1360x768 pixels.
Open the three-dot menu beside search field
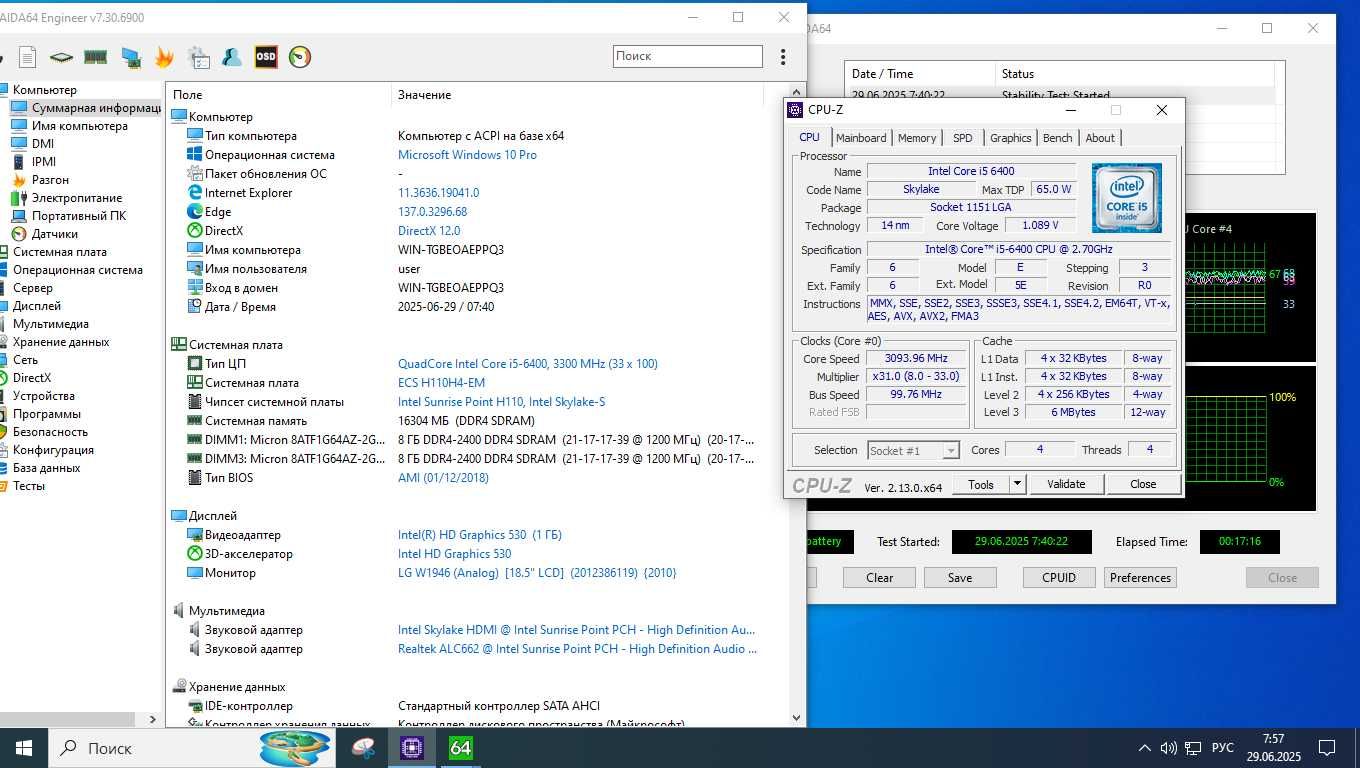[x=783, y=57]
